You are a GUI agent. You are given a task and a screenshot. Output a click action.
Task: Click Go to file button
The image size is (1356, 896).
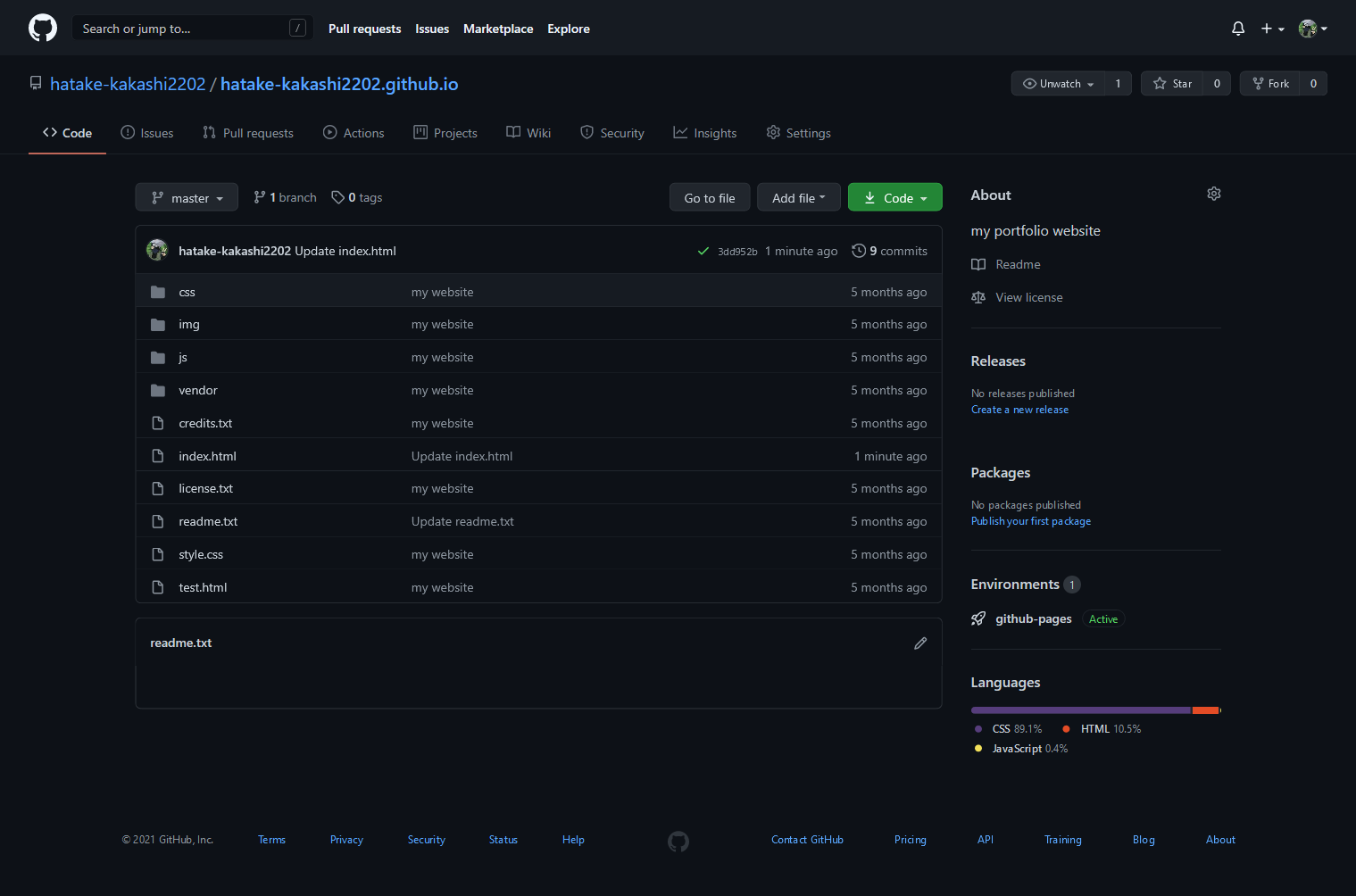710,197
